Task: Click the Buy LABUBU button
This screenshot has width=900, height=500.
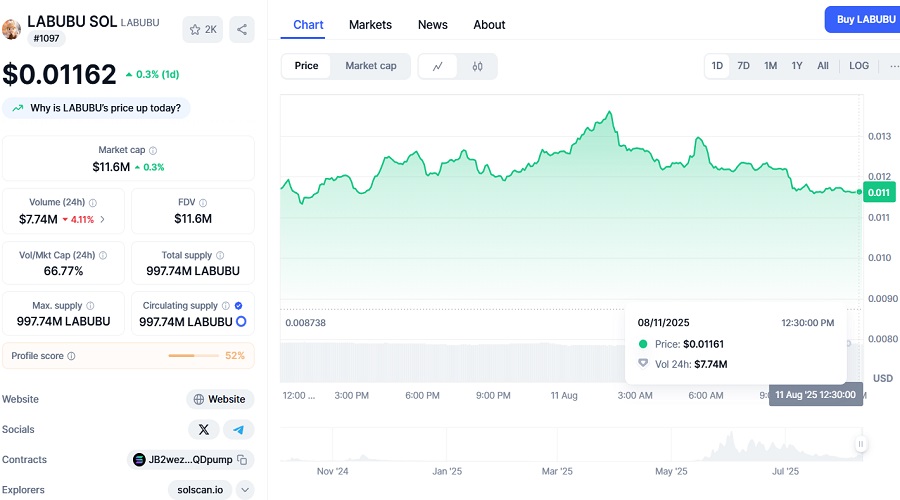Action: coord(862,19)
